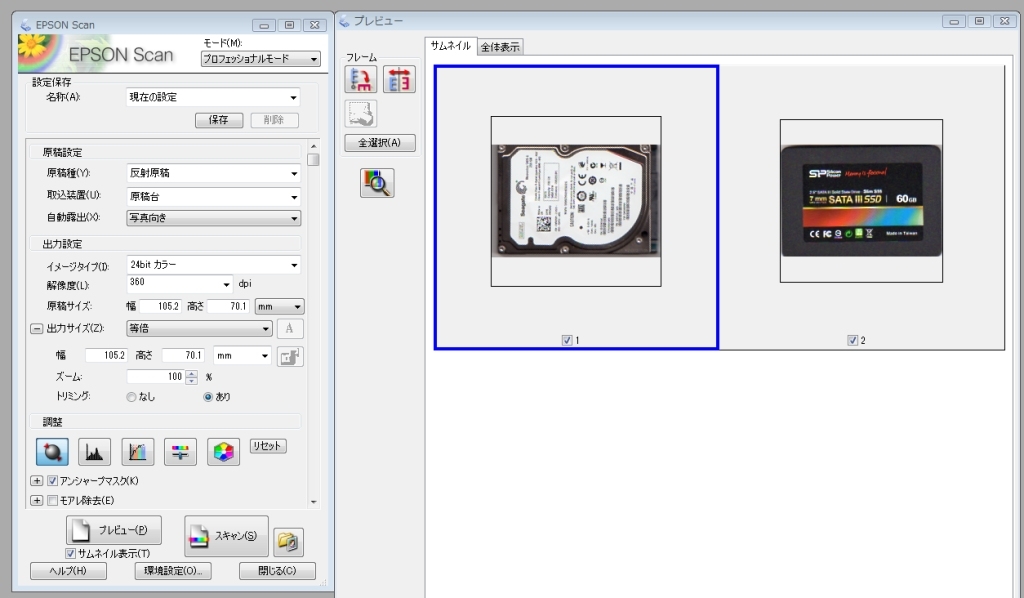Click the 削除 delete button

coord(274,120)
